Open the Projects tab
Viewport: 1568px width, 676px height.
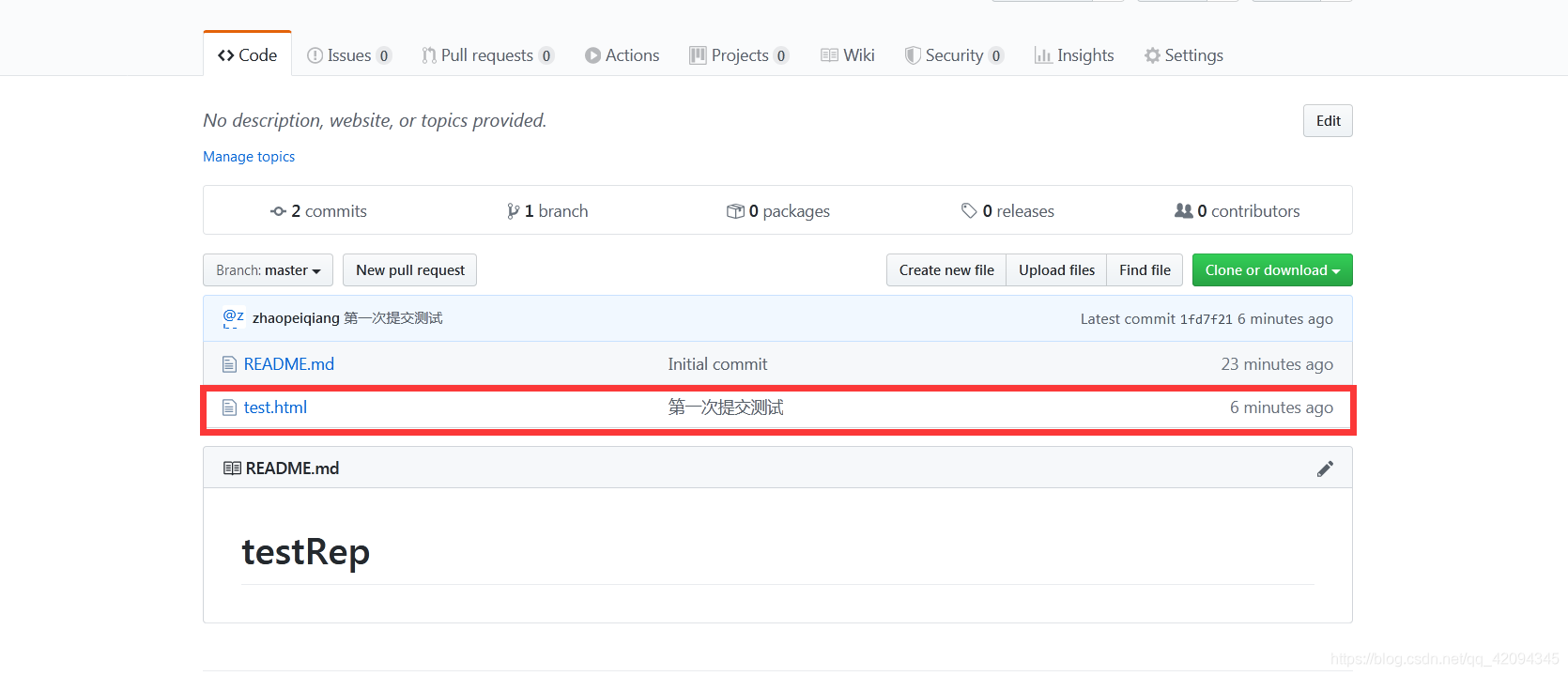pyautogui.click(x=738, y=55)
